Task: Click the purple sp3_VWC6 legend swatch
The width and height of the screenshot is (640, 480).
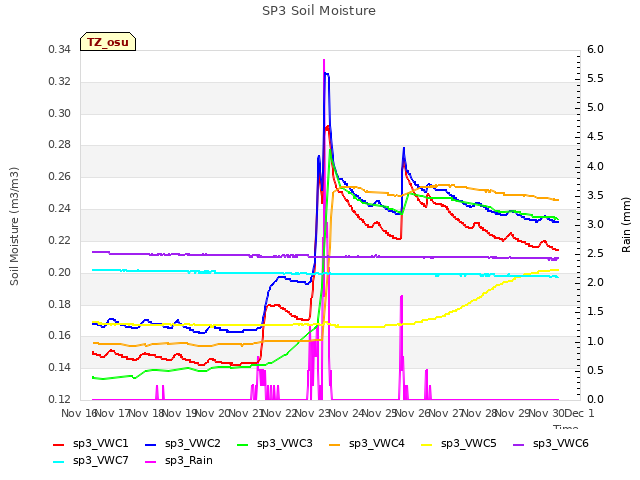Action: tap(519, 444)
